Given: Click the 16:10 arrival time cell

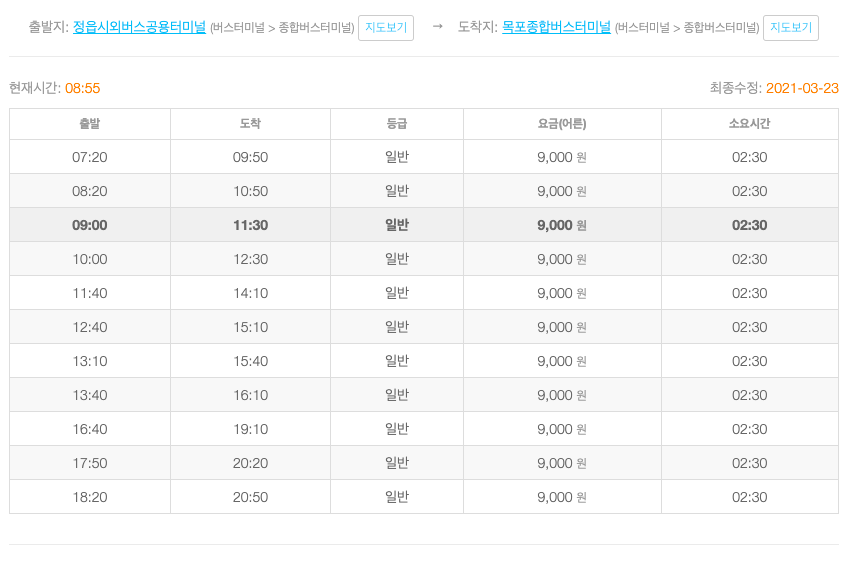Looking at the screenshot, I should click(251, 395).
